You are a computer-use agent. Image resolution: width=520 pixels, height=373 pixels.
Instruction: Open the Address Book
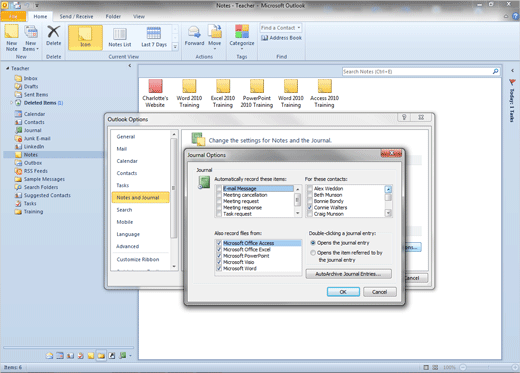click(282, 38)
